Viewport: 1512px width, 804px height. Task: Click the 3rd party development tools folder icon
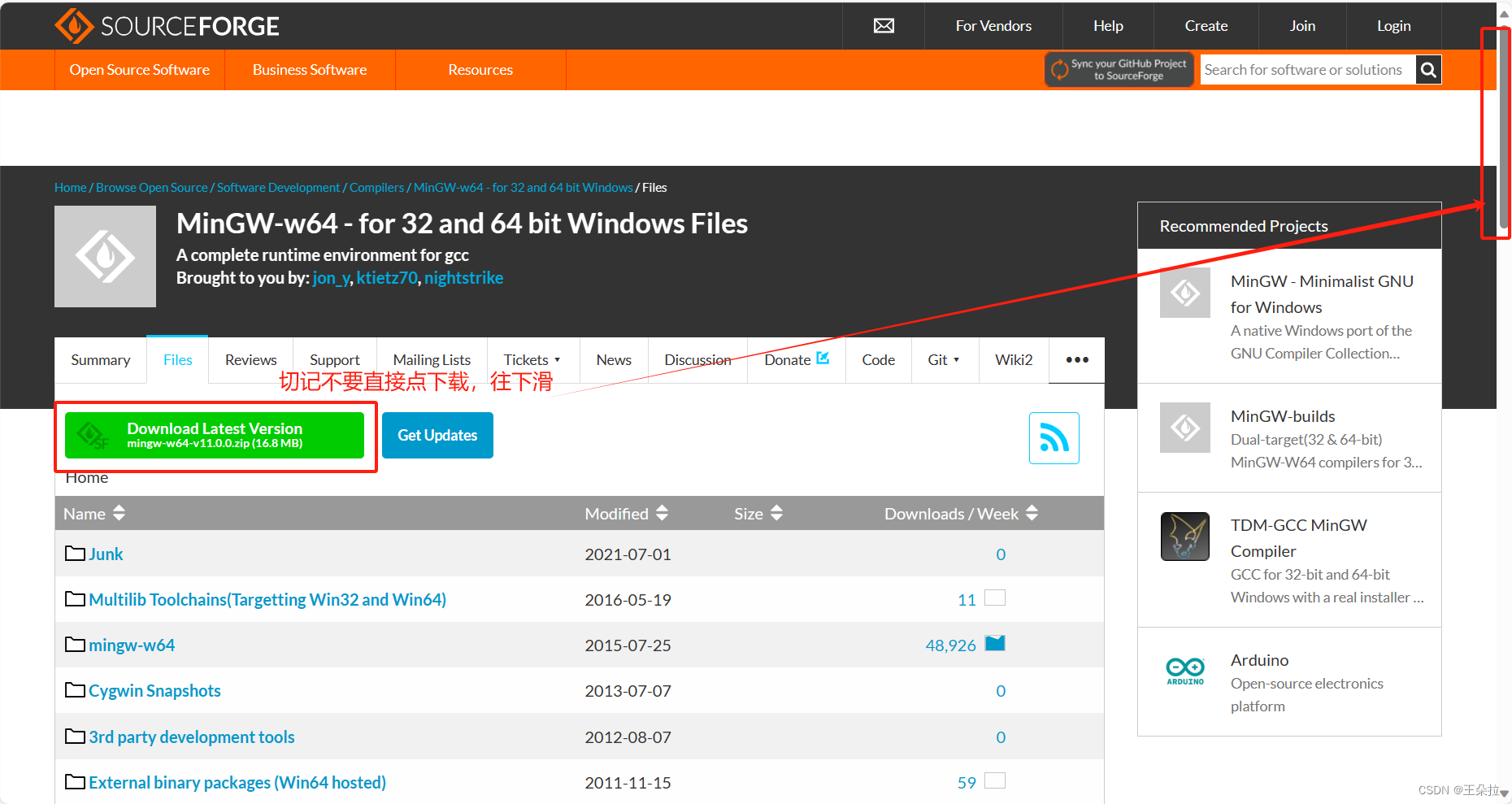pyautogui.click(x=76, y=737)
